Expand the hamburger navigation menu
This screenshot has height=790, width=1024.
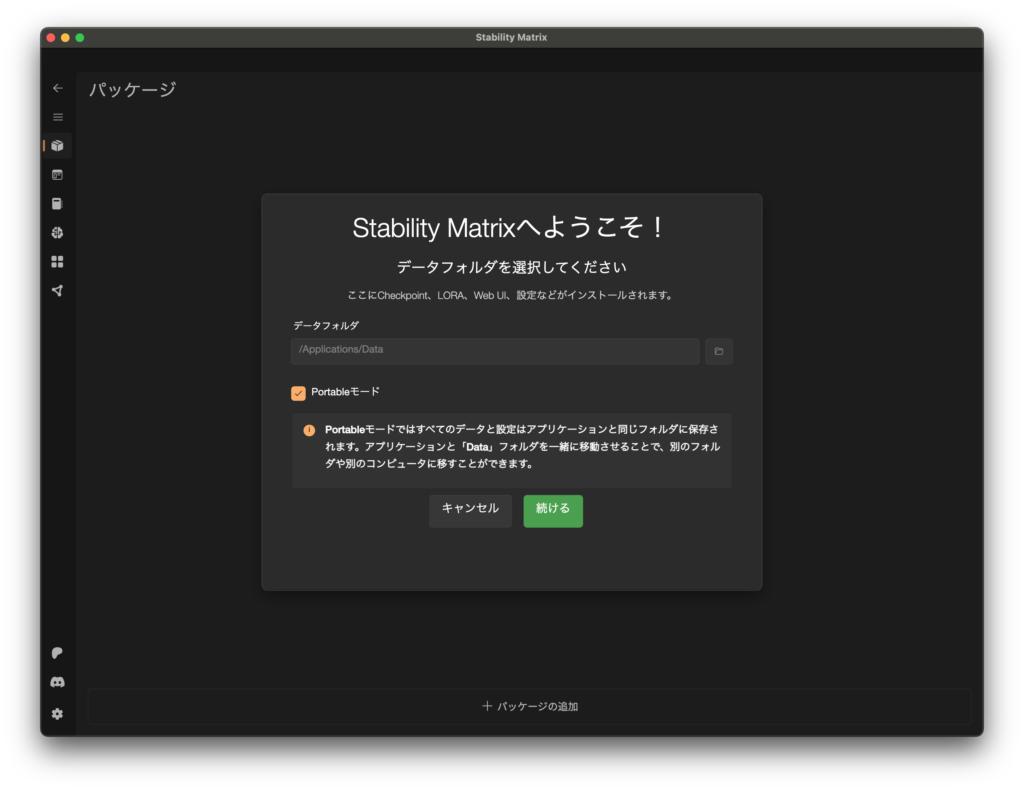(x=57, y=117)
